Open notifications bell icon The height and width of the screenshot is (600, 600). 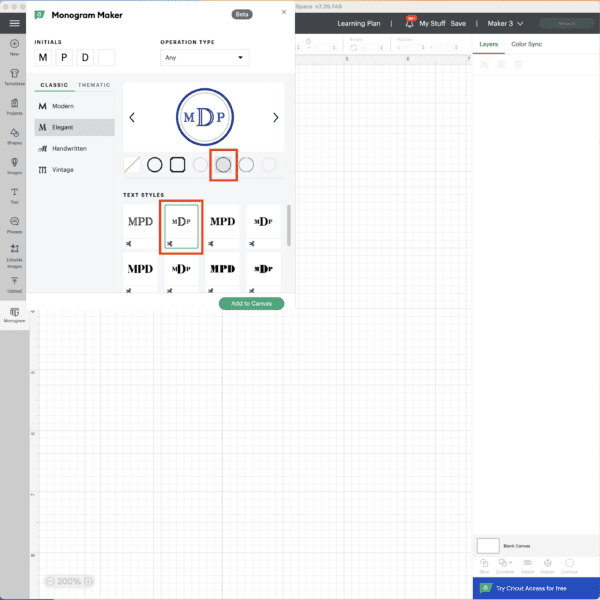tap(411, 22)
